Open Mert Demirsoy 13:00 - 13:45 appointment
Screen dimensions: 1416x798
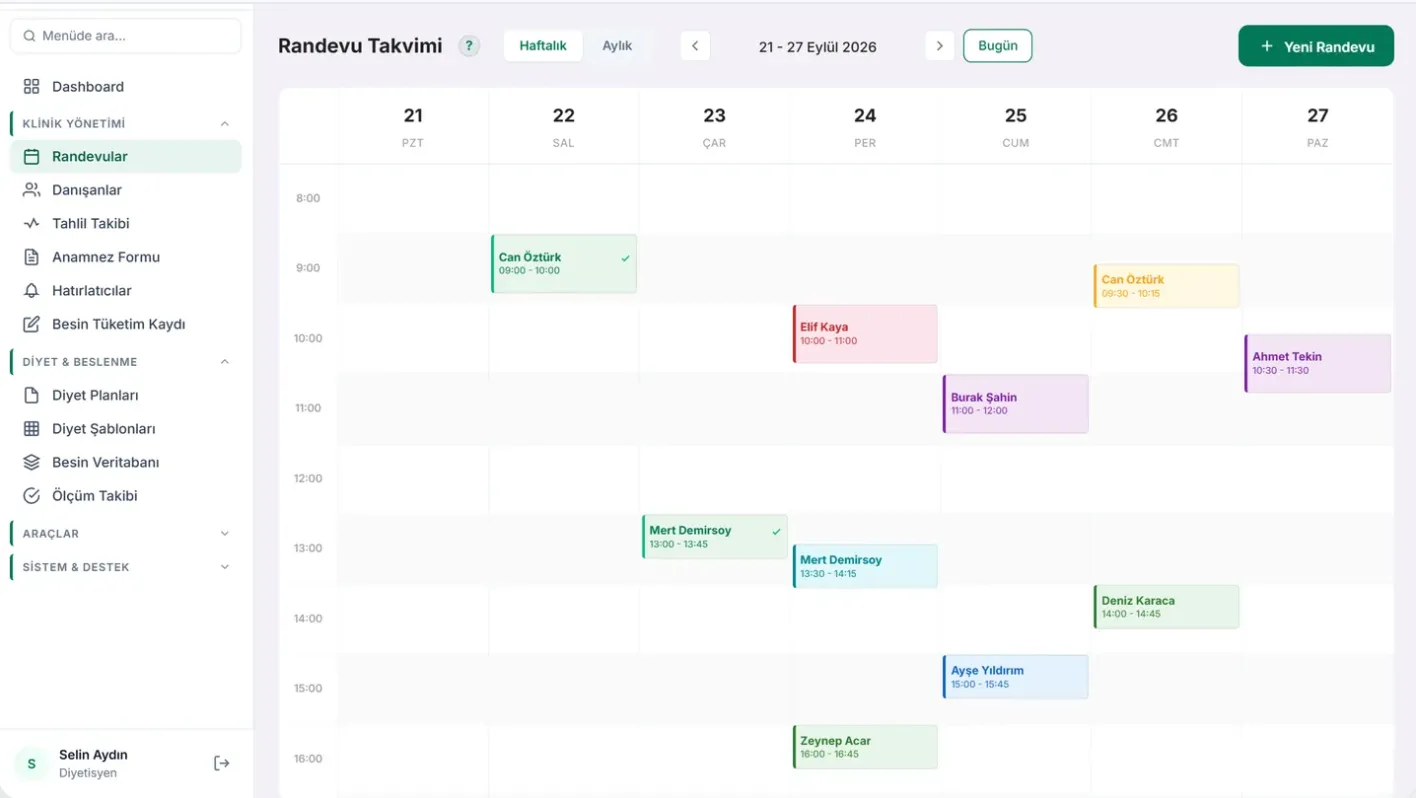(x=715, y=537)
